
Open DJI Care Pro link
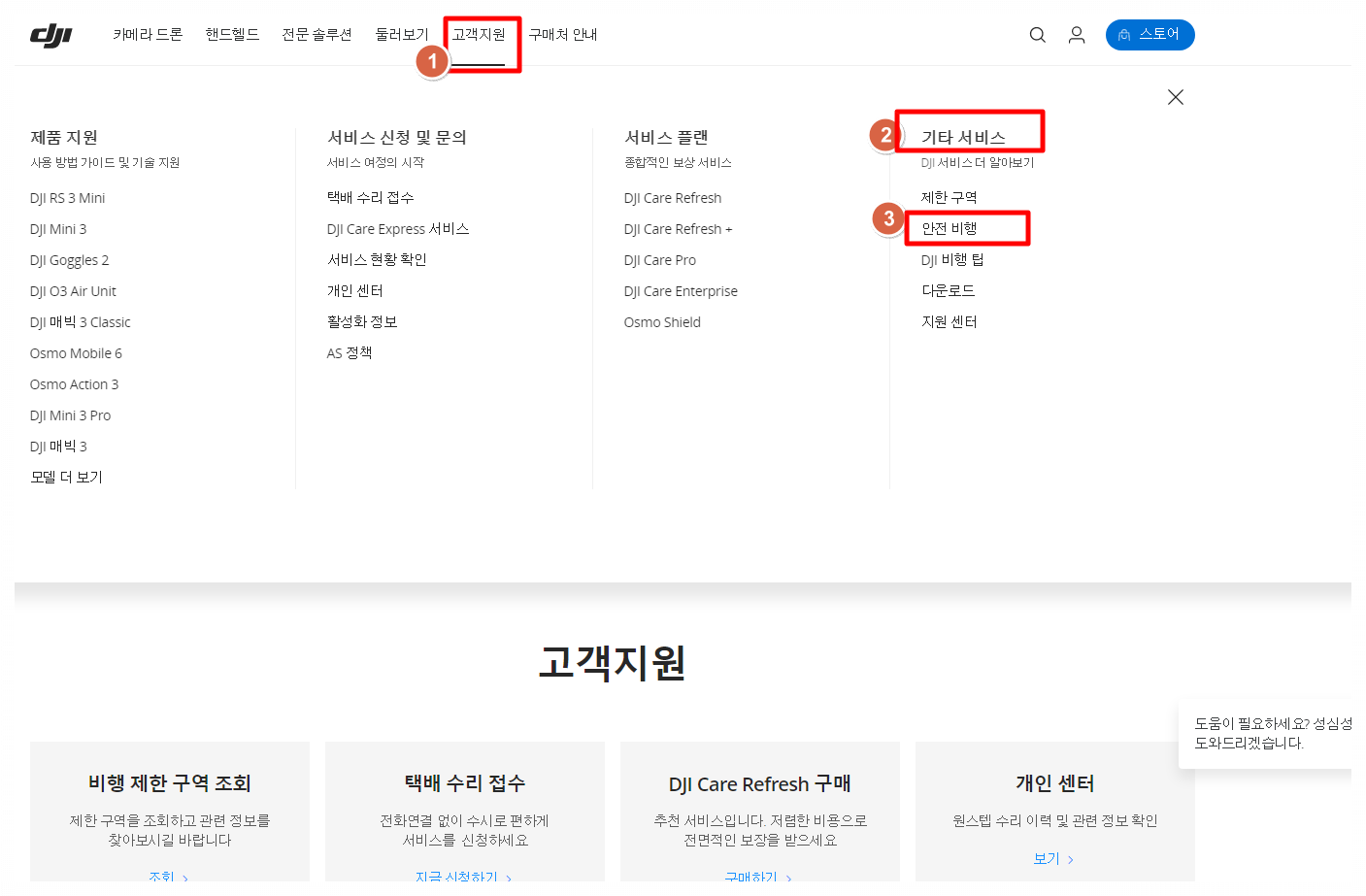[x=660, y=260]
